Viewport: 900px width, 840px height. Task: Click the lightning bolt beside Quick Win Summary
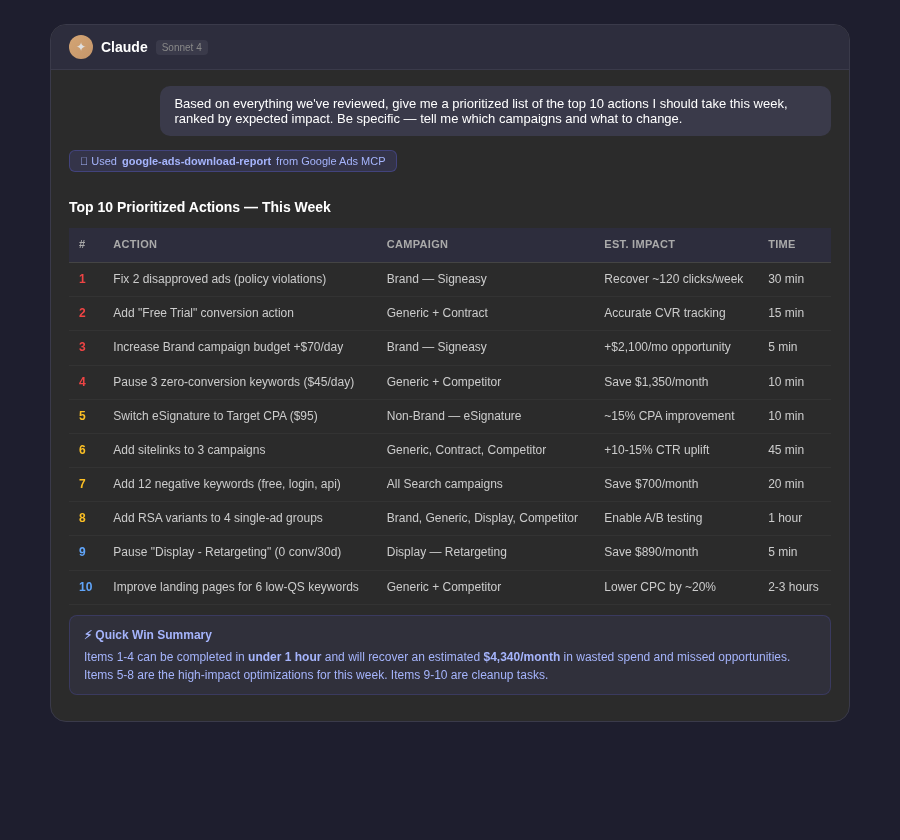click(x=88, y=635)
